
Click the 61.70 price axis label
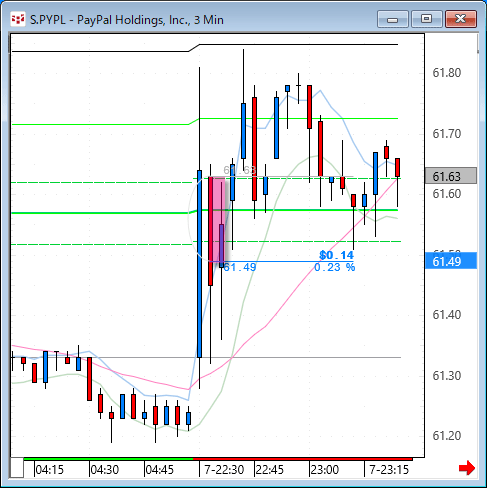[x=447, y=134]
